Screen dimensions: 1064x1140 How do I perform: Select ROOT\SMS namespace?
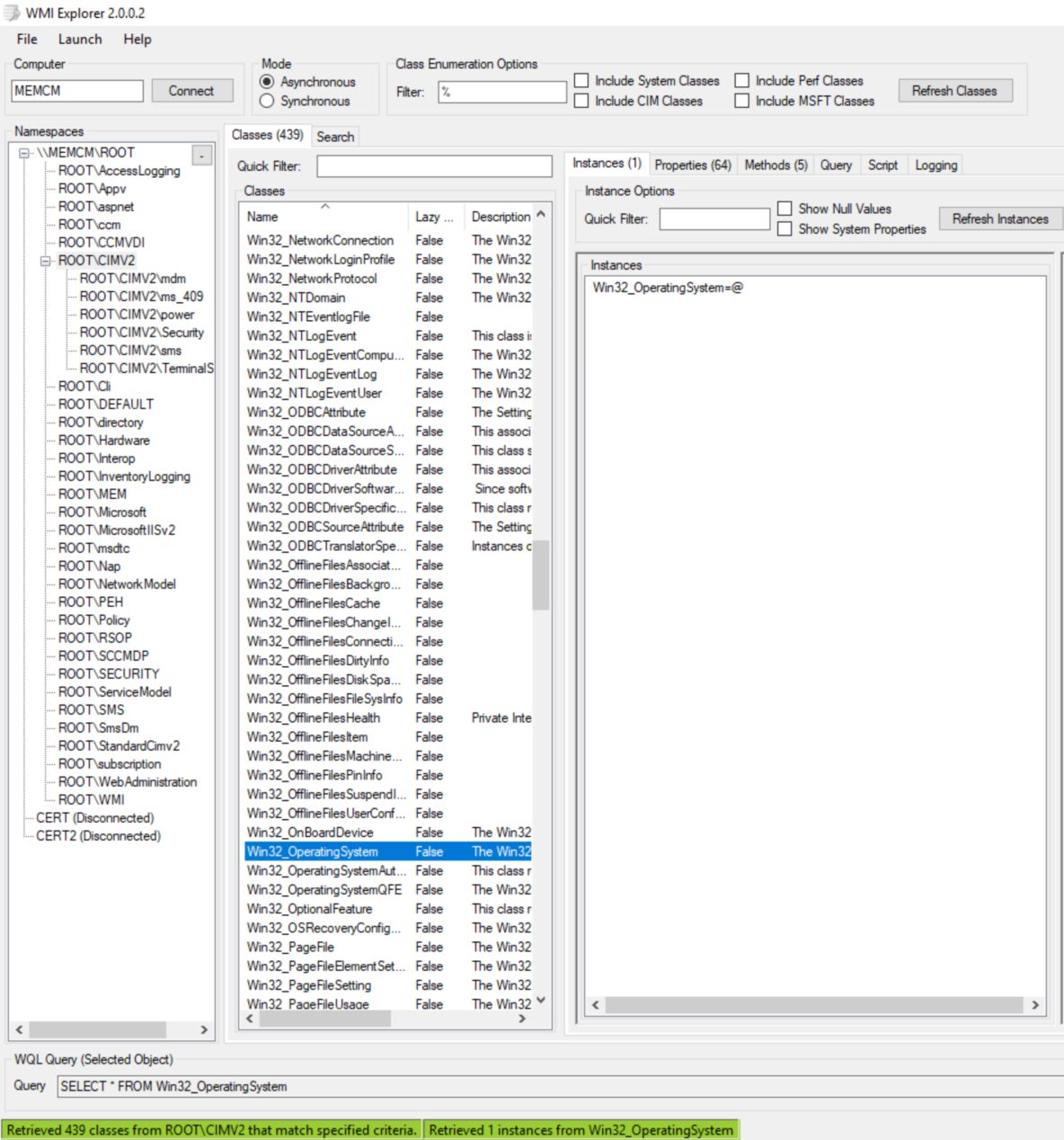tap(92, 710)
